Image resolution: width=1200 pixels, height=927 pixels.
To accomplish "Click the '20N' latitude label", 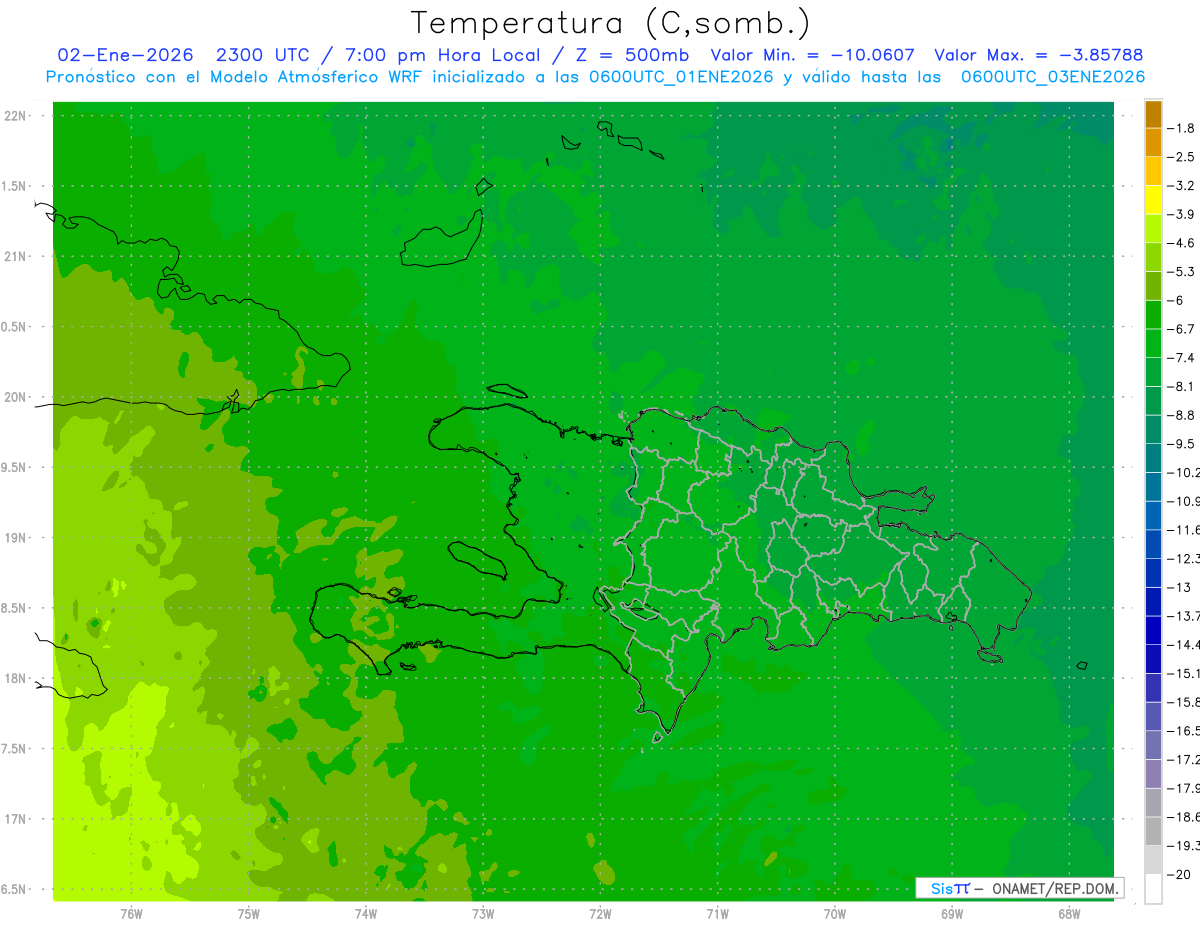I will [15, 397].
